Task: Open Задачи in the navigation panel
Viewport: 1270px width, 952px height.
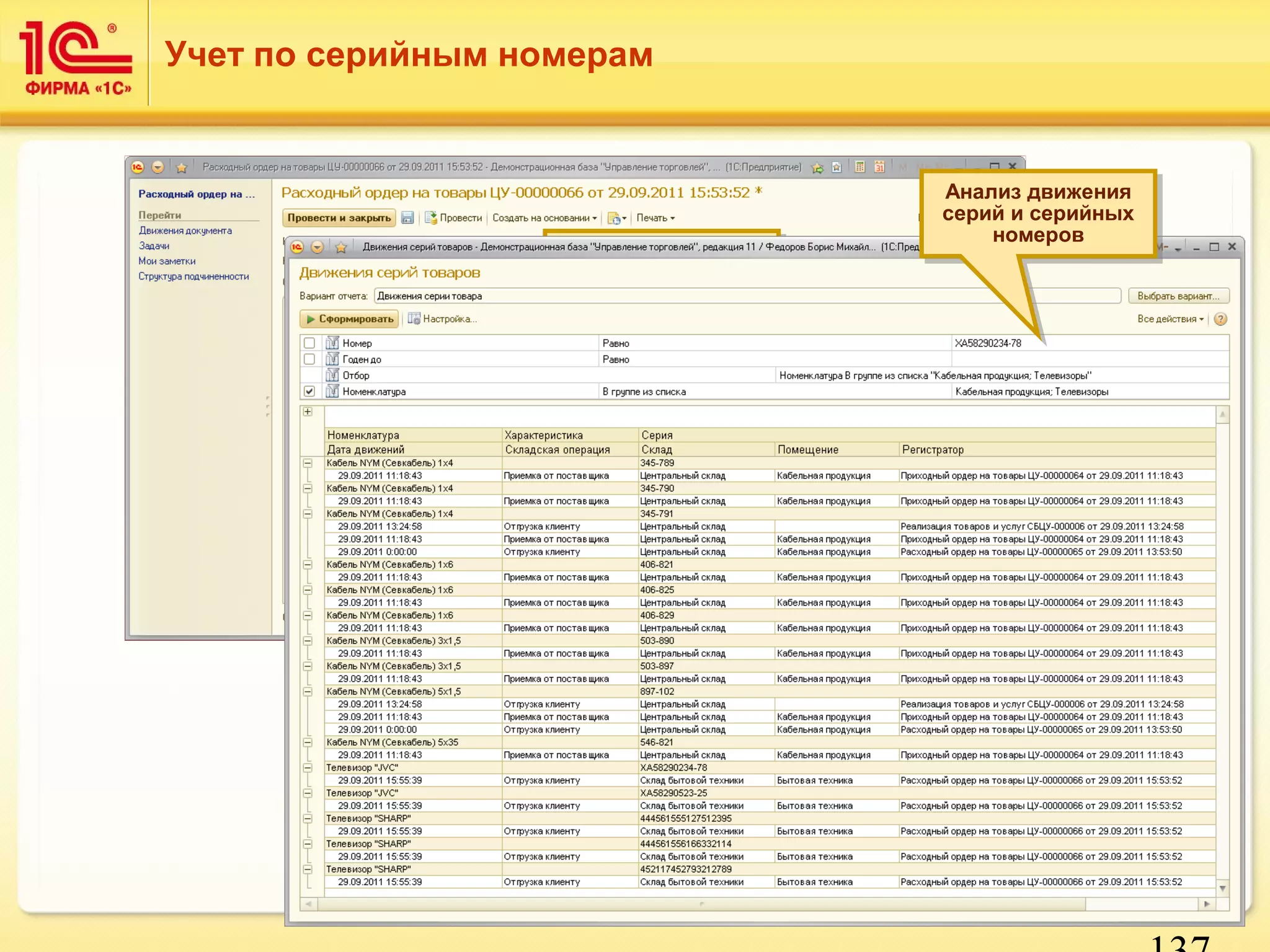Action: (x=154, y=246)
